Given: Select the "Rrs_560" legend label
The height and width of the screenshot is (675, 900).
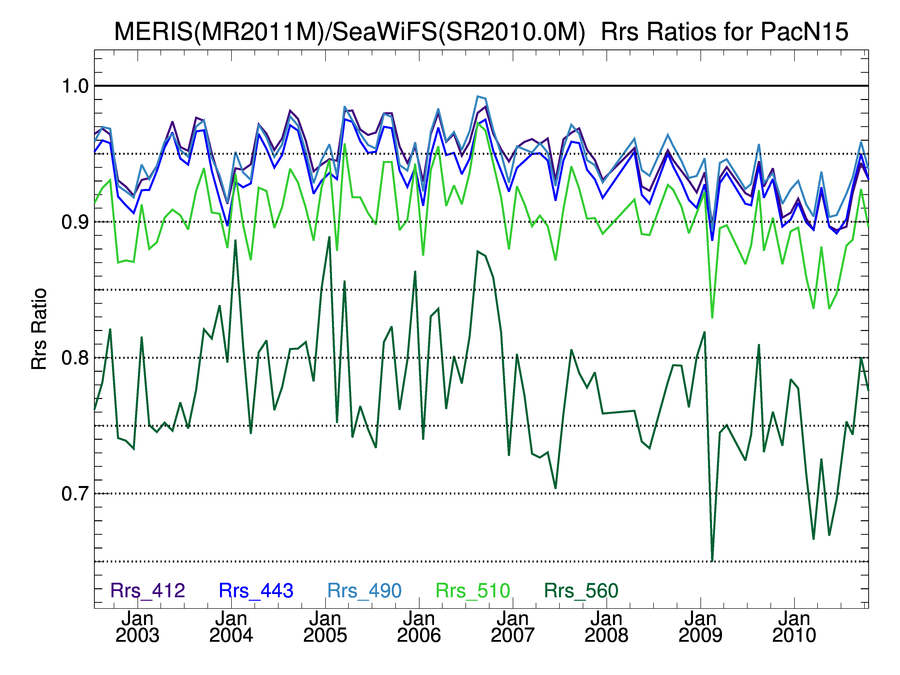Looking at the screenshot, I should coord(581,591).
